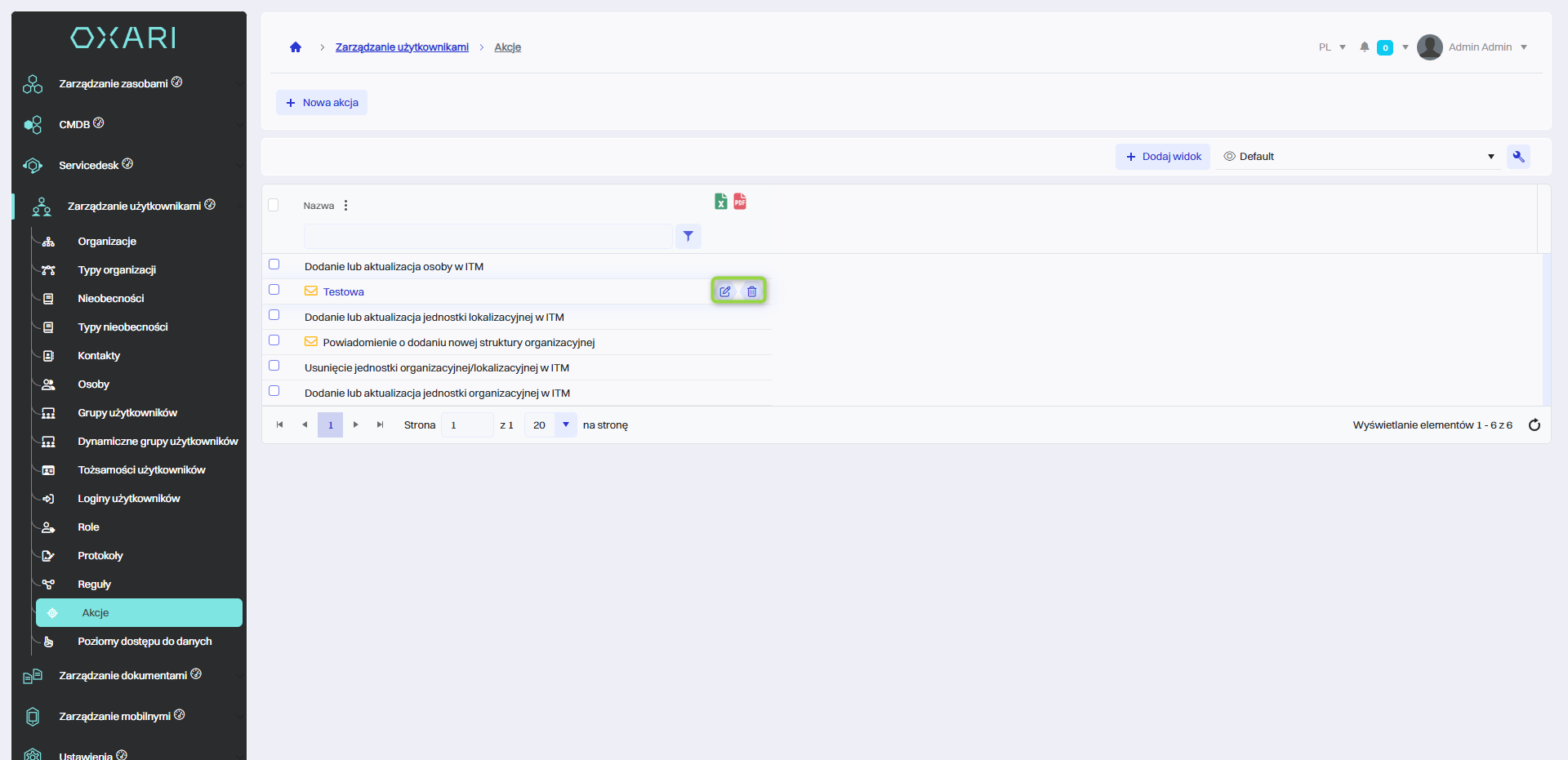Focus the Nazwa filter text field
The width and height of the screenshot is (1568, 760).
click(x=488, y=237)
